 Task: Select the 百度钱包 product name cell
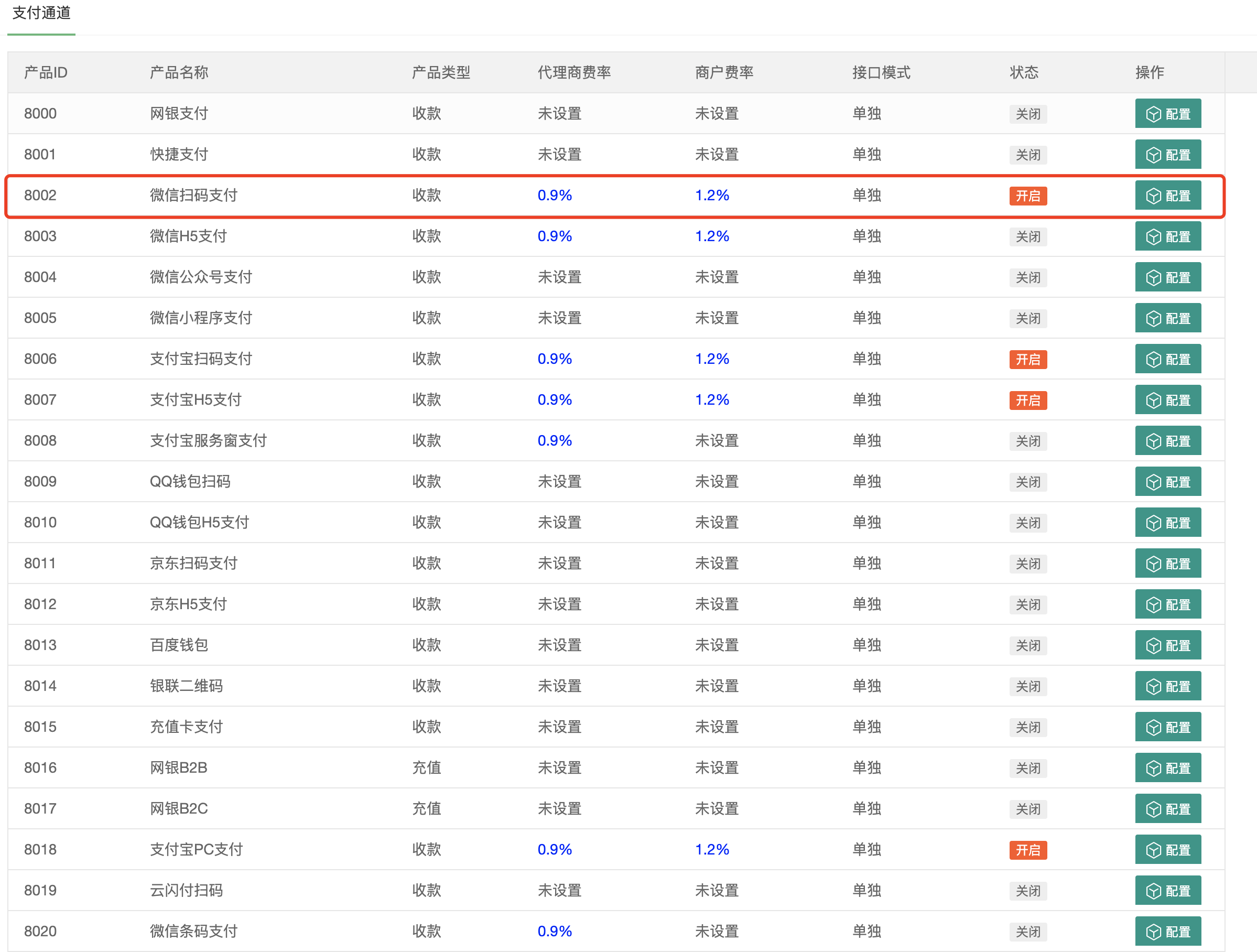[x=178, y=645]
